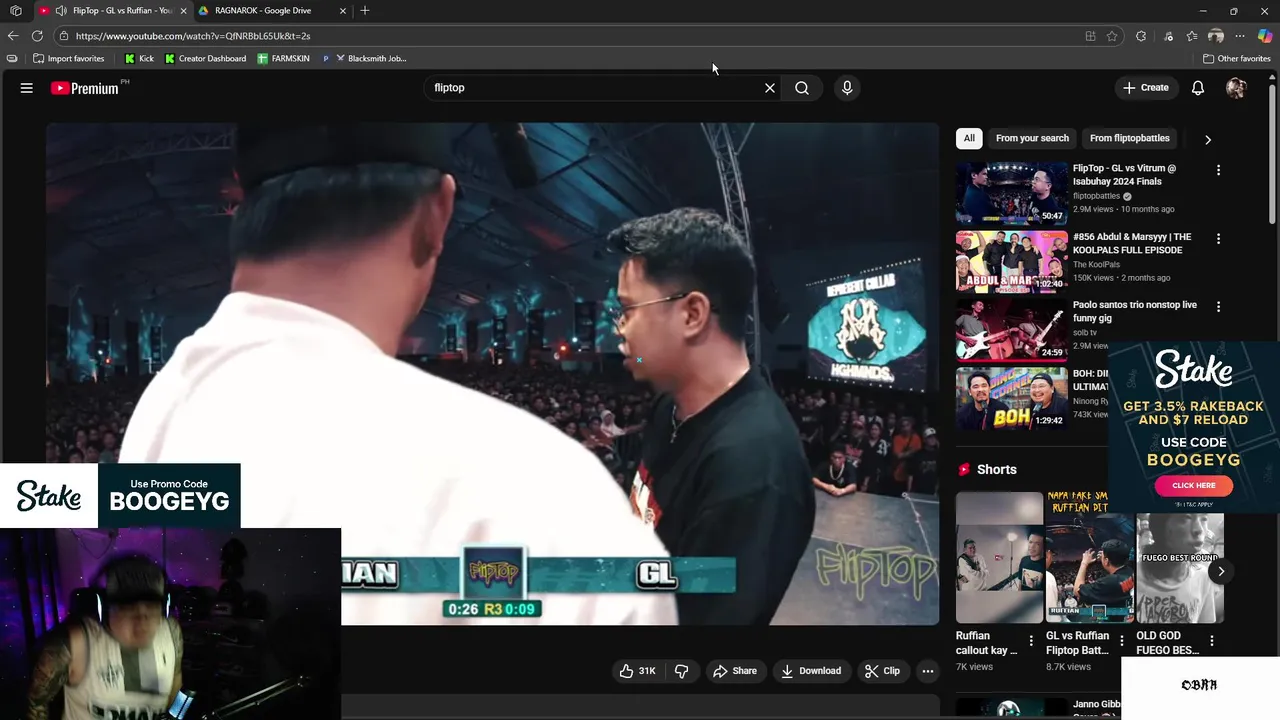Switch to FlipTop GL vs Ruffian tab
Screen dimensions: 1280x720
click(x=114, y=11)
